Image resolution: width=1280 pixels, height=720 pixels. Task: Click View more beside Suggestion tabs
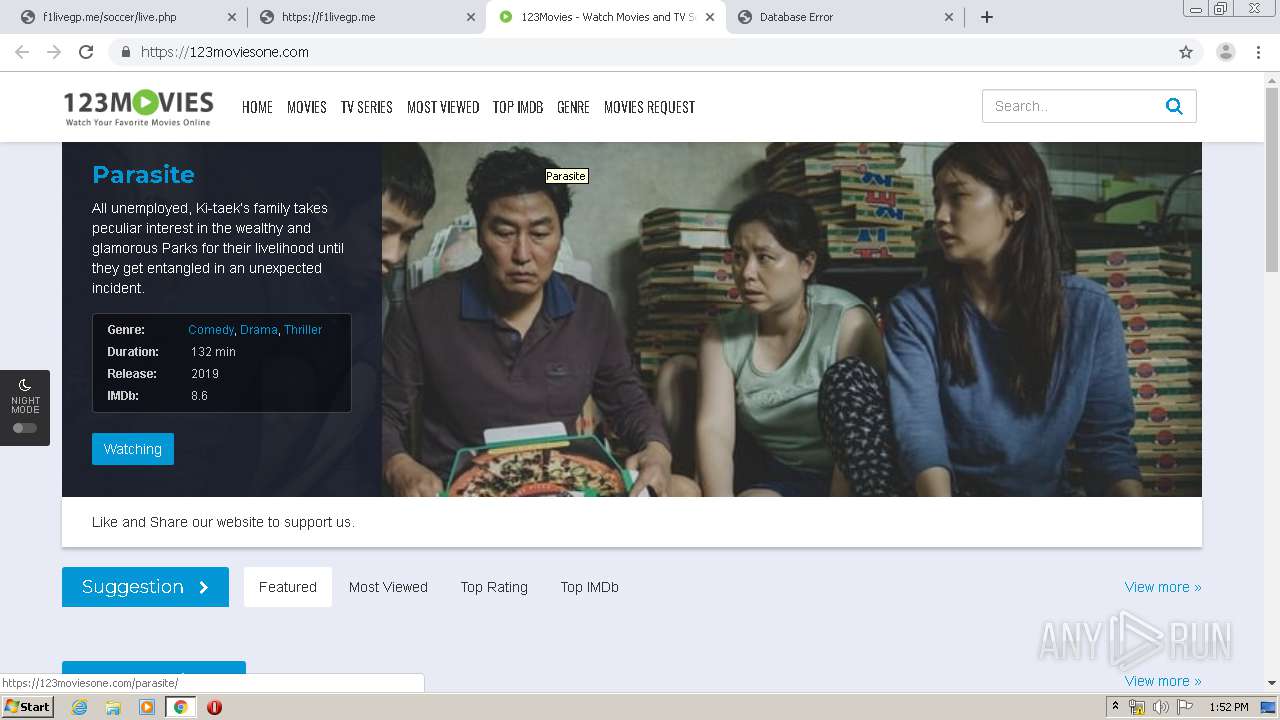(x=1163, y=587)
